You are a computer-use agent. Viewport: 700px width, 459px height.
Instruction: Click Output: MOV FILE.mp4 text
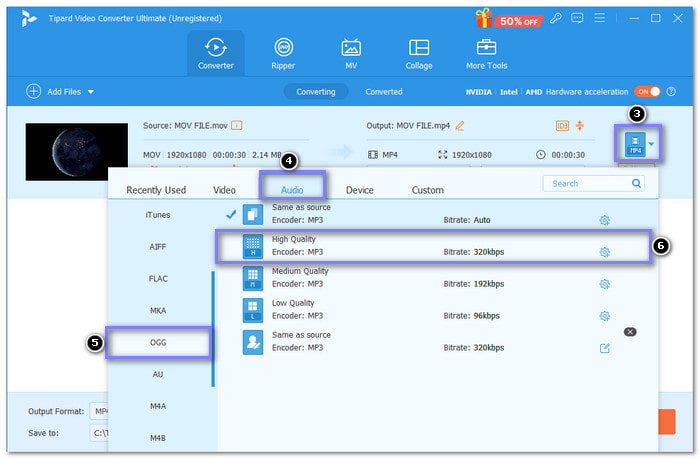(x=408, y=125)
